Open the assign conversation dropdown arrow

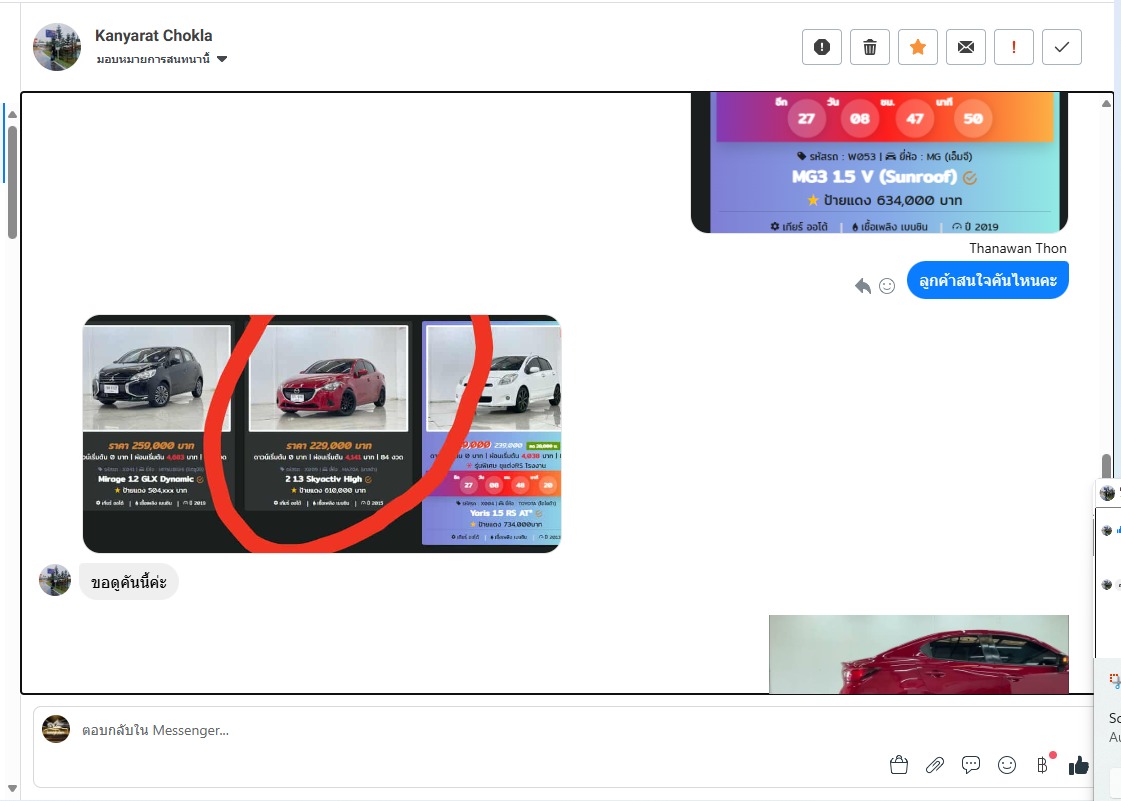click(222, 59)
